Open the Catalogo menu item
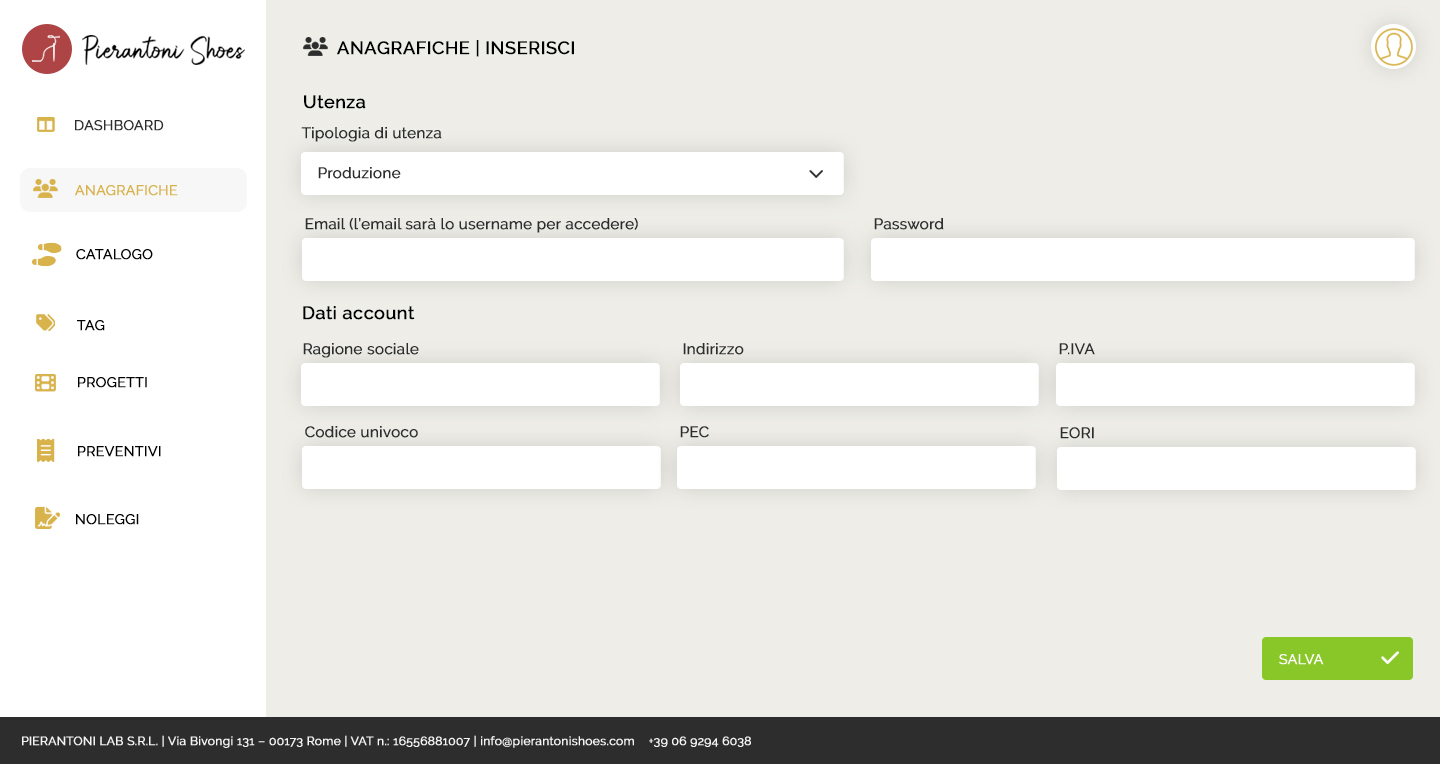 coord(114,254)
